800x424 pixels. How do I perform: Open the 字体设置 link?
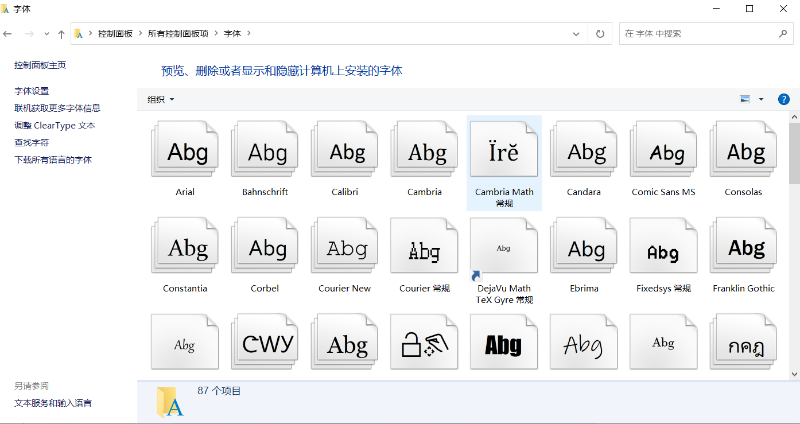(32, 91)
